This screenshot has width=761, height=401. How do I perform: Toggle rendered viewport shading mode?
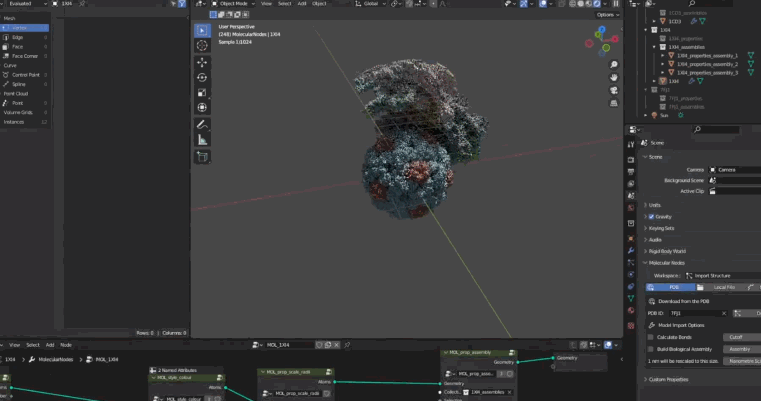(x=597, y=4)
